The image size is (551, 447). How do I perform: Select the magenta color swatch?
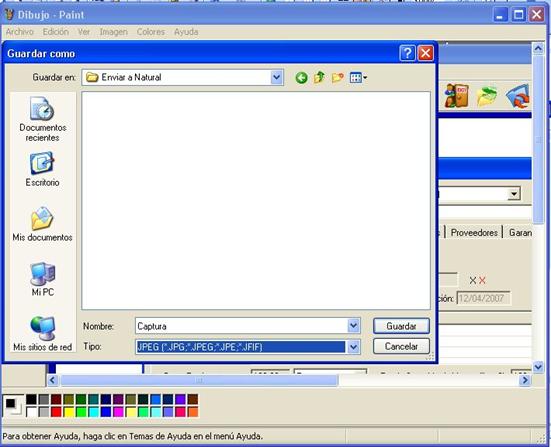(118, 412)
